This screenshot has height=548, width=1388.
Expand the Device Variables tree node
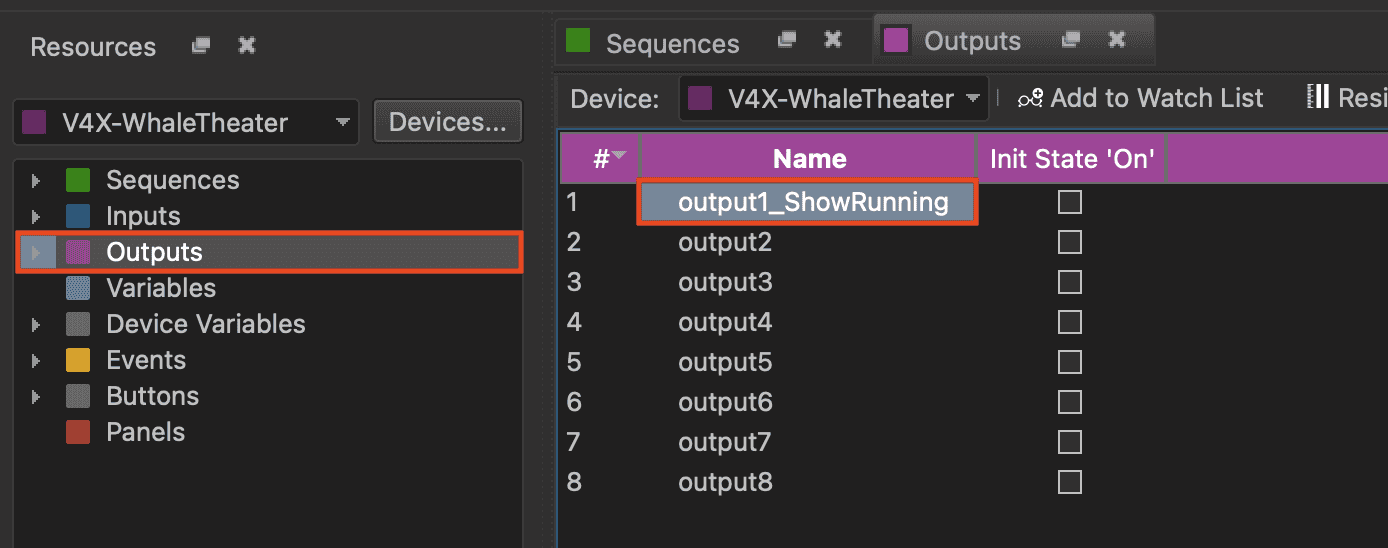point(36,324)
